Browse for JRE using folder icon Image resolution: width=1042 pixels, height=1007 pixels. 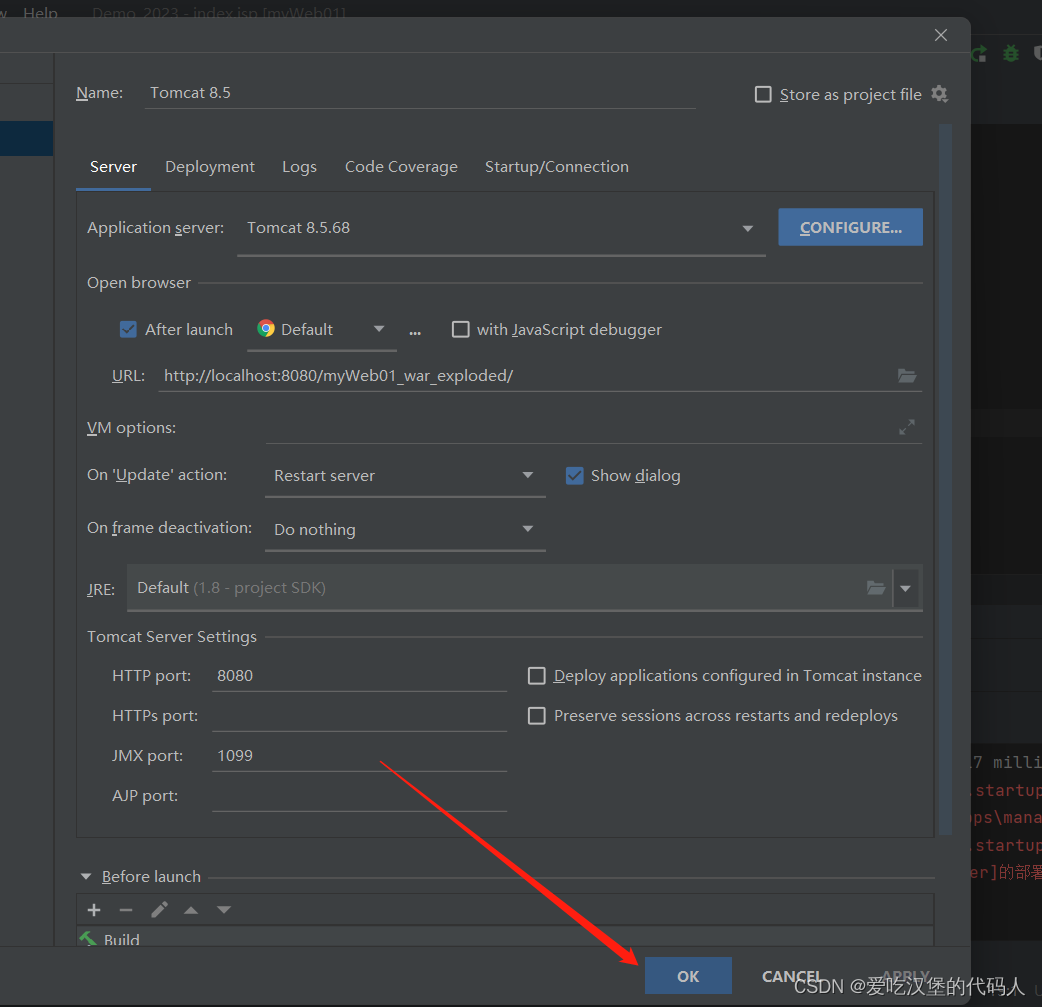pos(875,588)
